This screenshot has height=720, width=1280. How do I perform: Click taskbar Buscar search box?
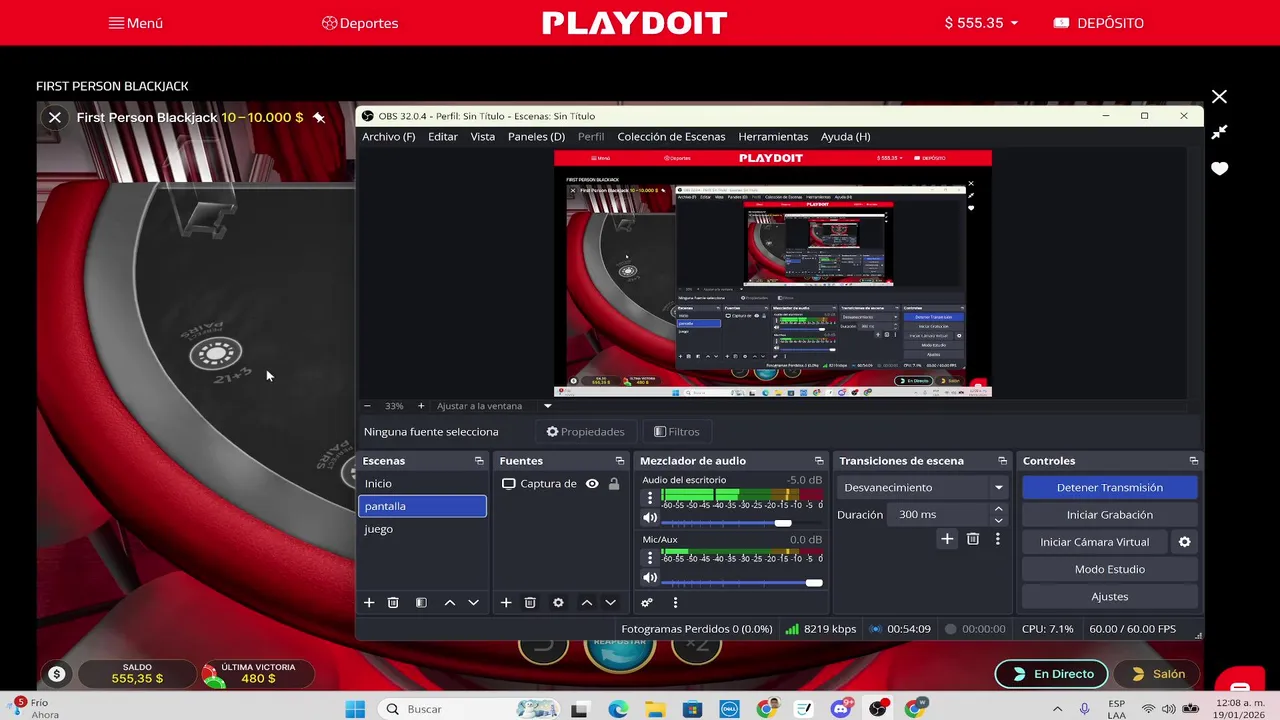click(470, 709)
